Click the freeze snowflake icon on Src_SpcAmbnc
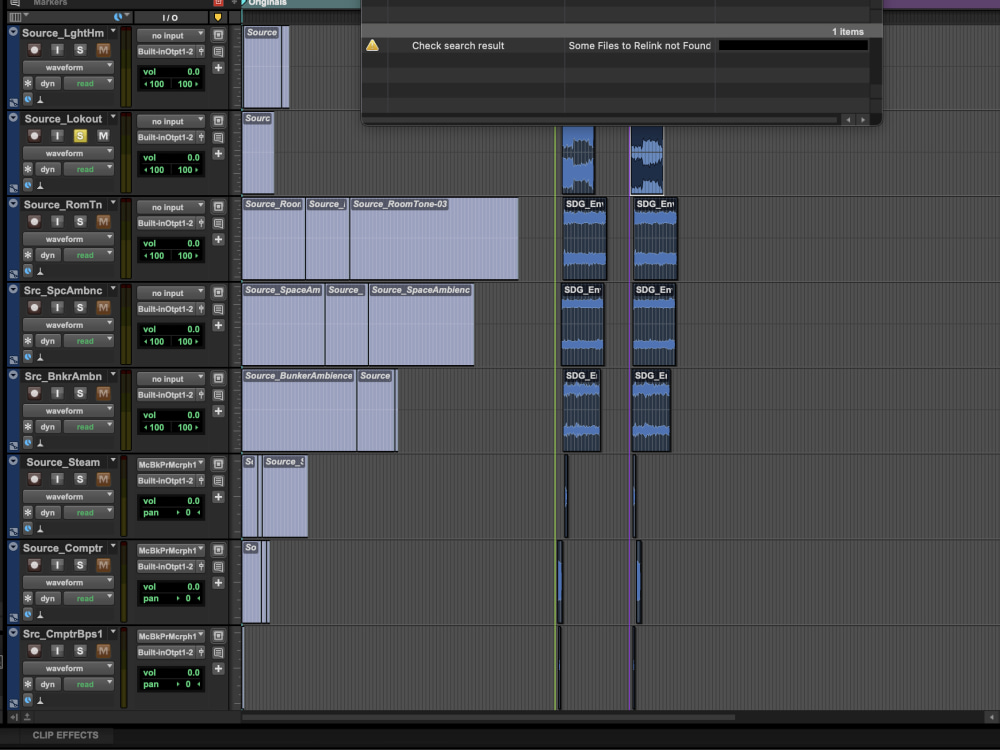 (28, 340)
